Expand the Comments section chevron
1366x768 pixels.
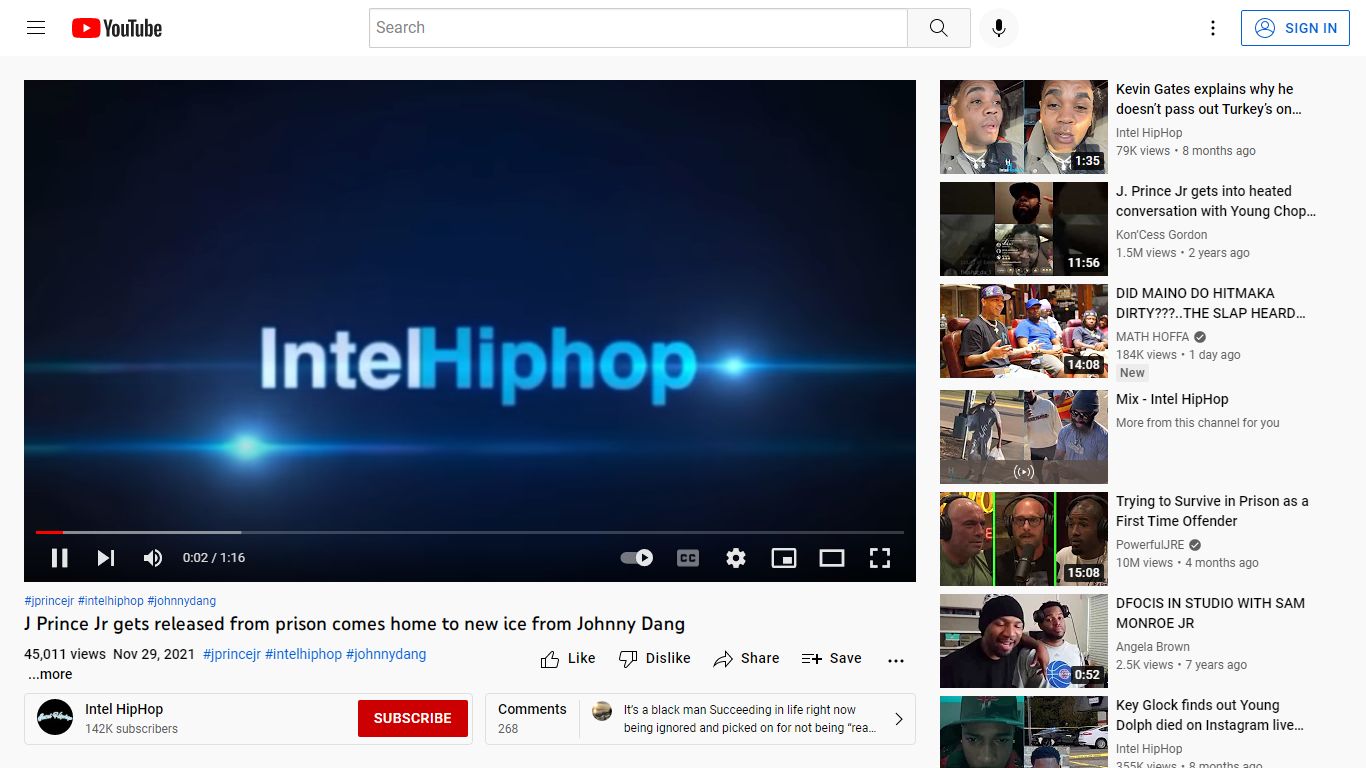click(x=898, y=718)
